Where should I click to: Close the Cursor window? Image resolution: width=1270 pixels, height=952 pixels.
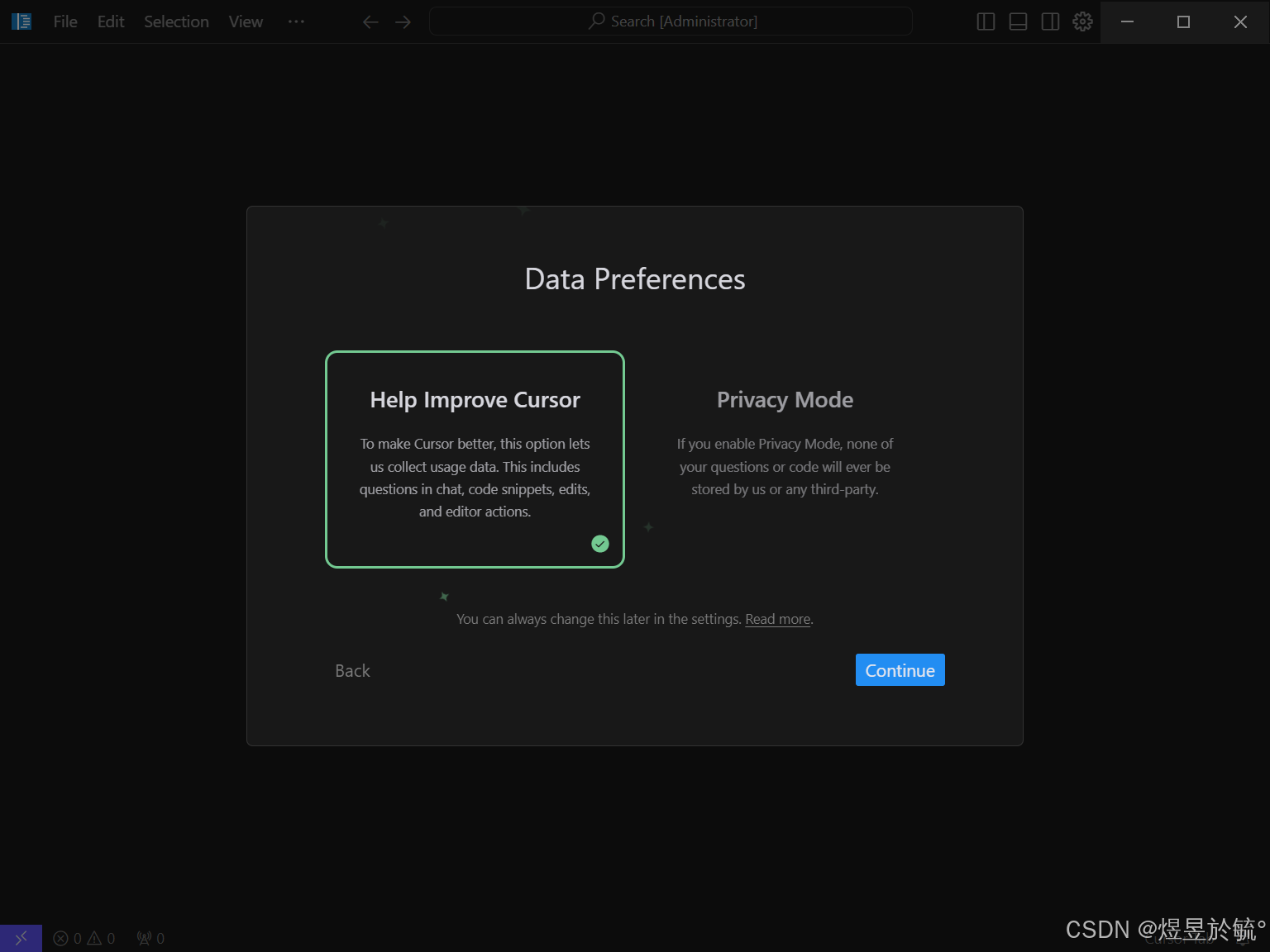pyautogui.click(x=1240, y=21)
